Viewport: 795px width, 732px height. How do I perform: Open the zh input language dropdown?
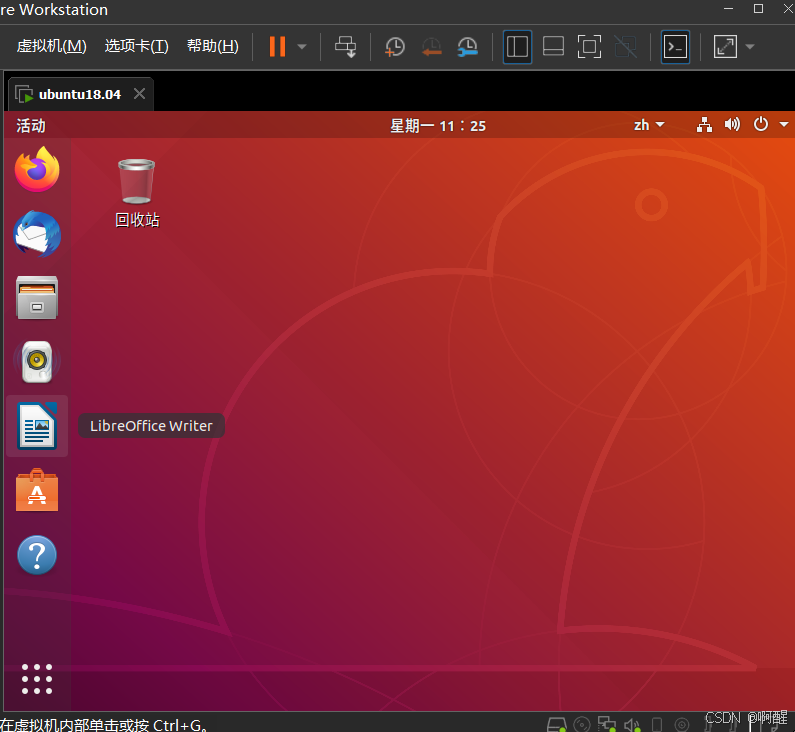tap(650, 125)
